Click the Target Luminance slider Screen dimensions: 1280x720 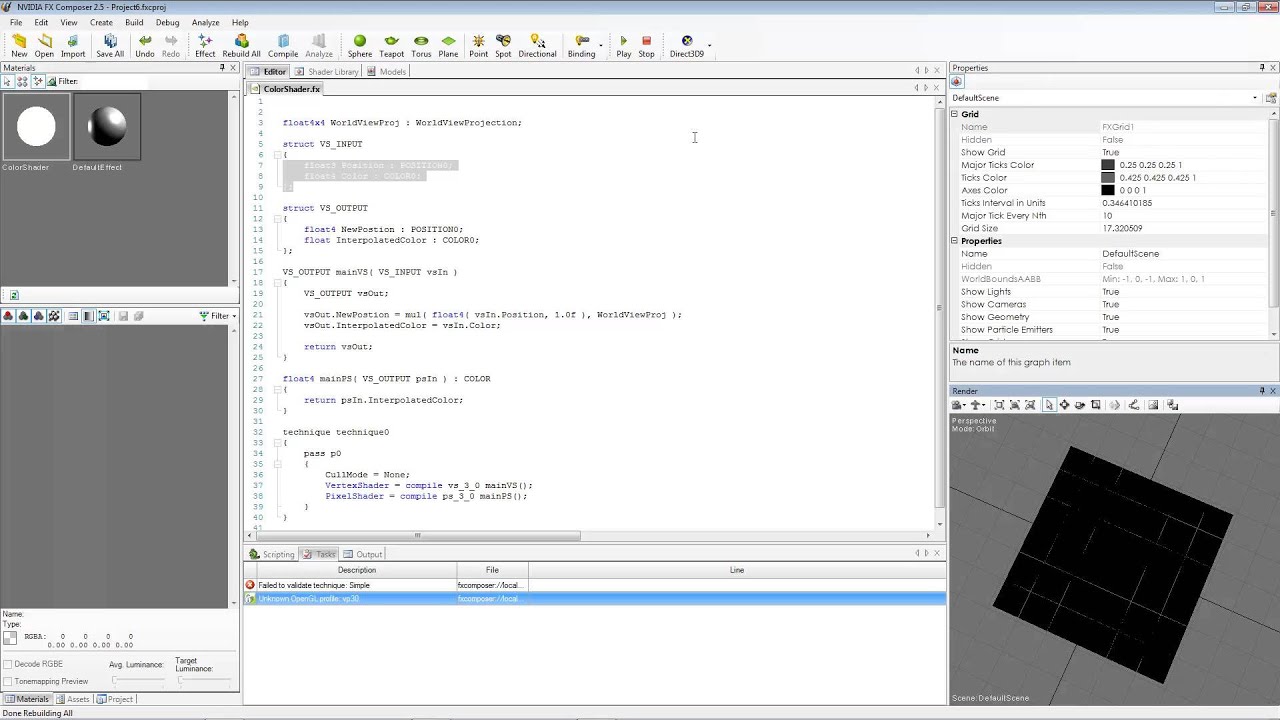[207, 681]
